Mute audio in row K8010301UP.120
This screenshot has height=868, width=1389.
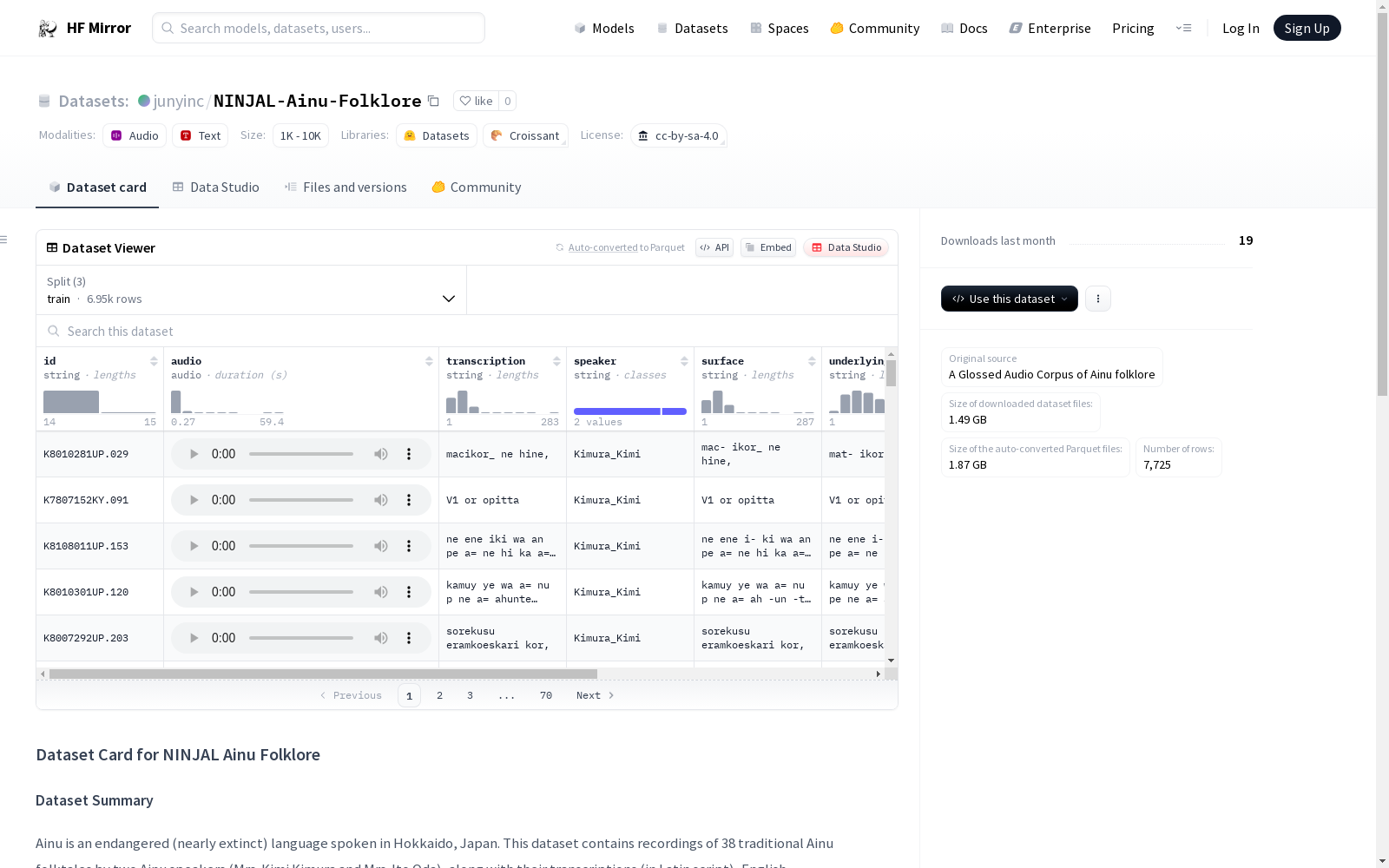point(381,592)
